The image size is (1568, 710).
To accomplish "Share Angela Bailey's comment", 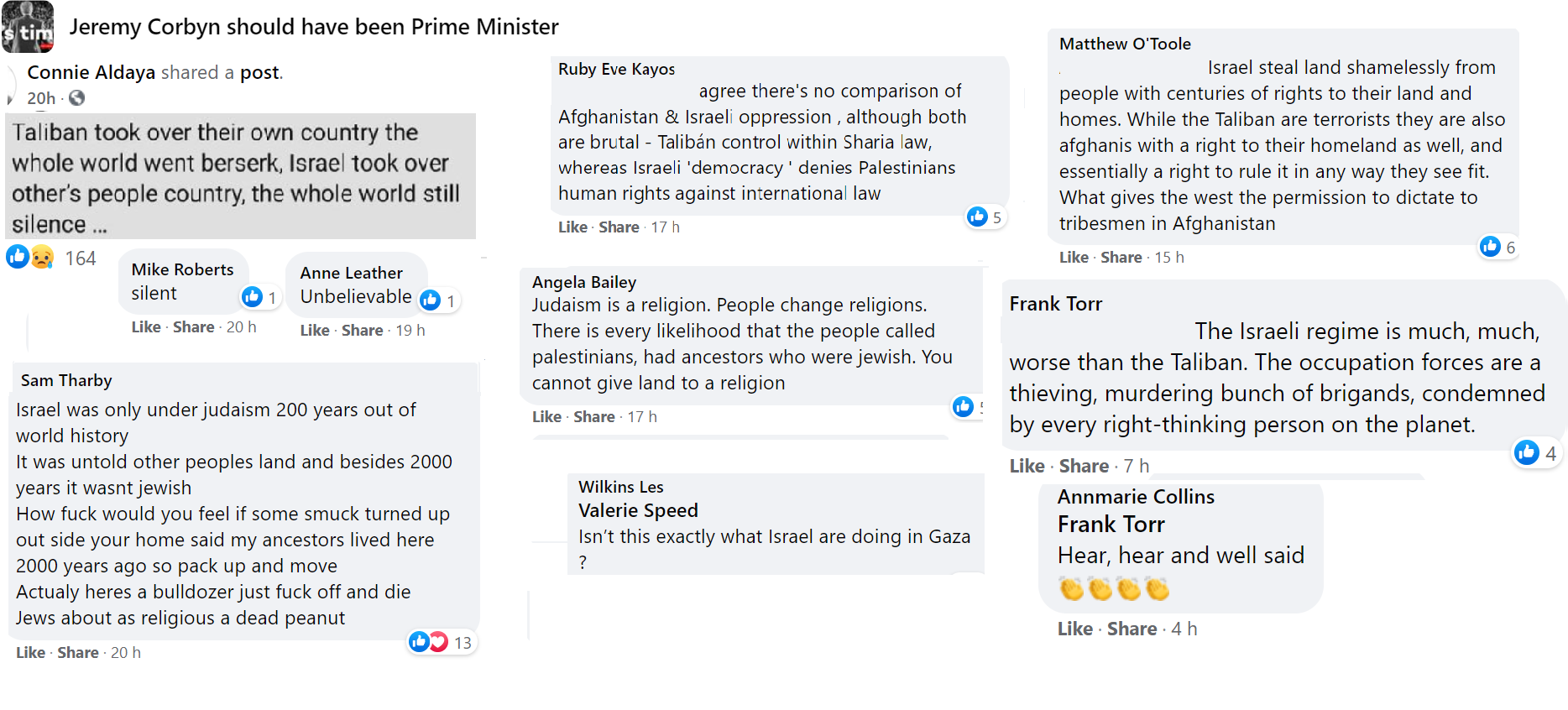I will [594, 416].
